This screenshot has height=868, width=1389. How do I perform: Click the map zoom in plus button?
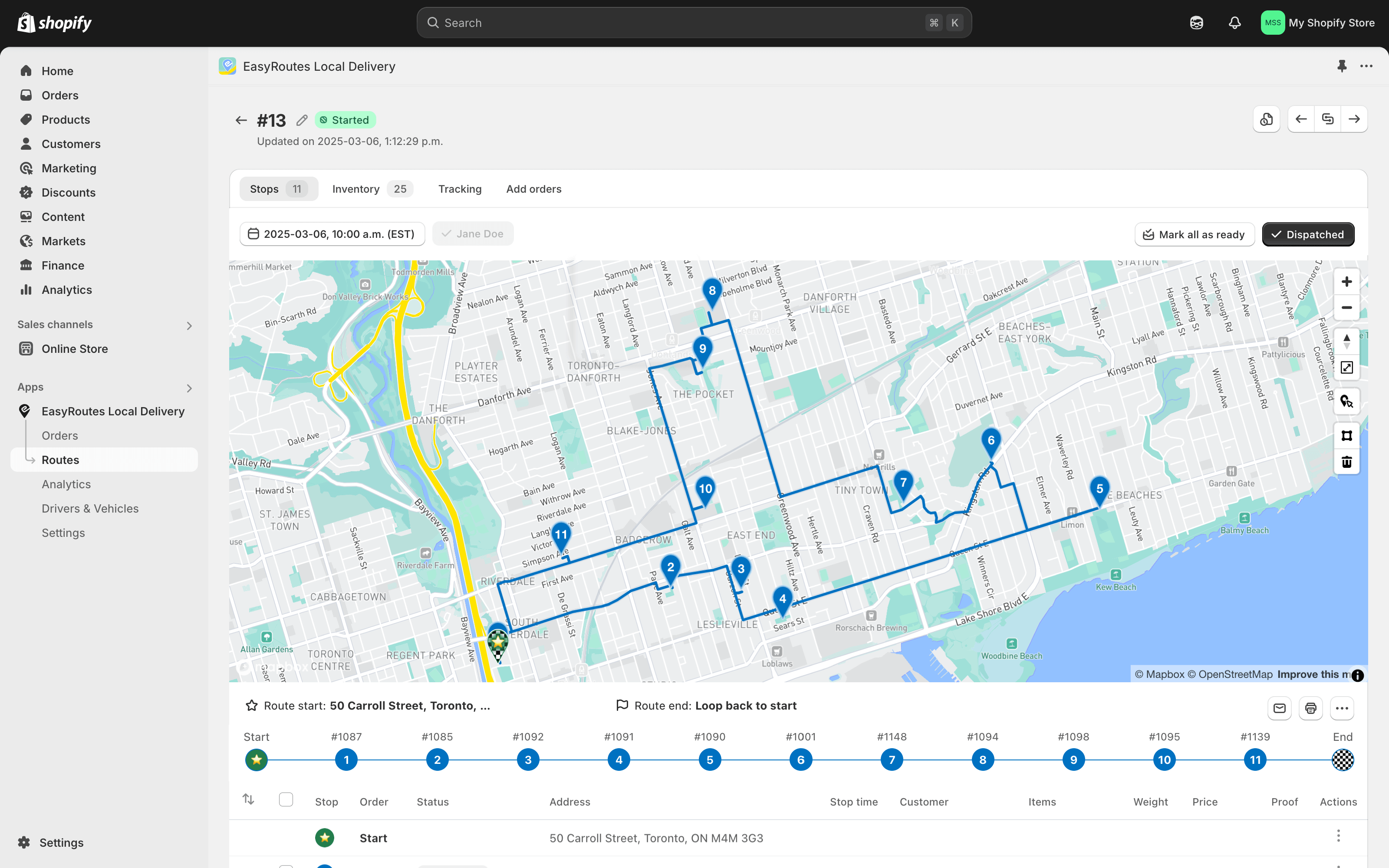click(x=1346, y=282)
